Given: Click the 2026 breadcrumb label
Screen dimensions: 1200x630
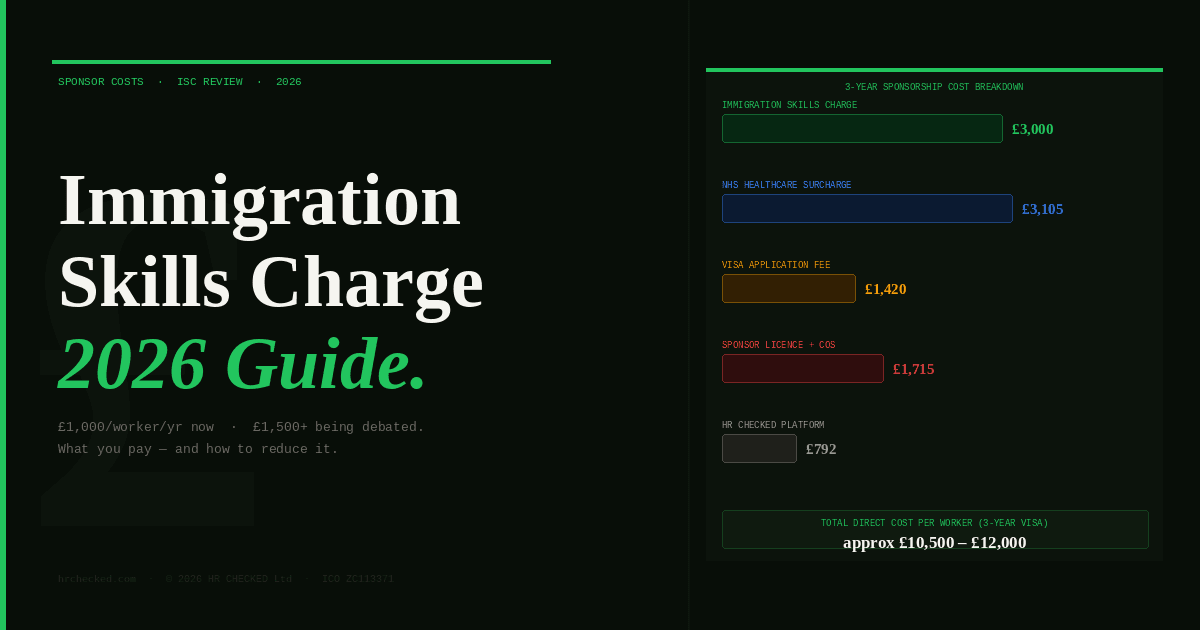Looking at the screenshot, I should [x=289, y=82].
